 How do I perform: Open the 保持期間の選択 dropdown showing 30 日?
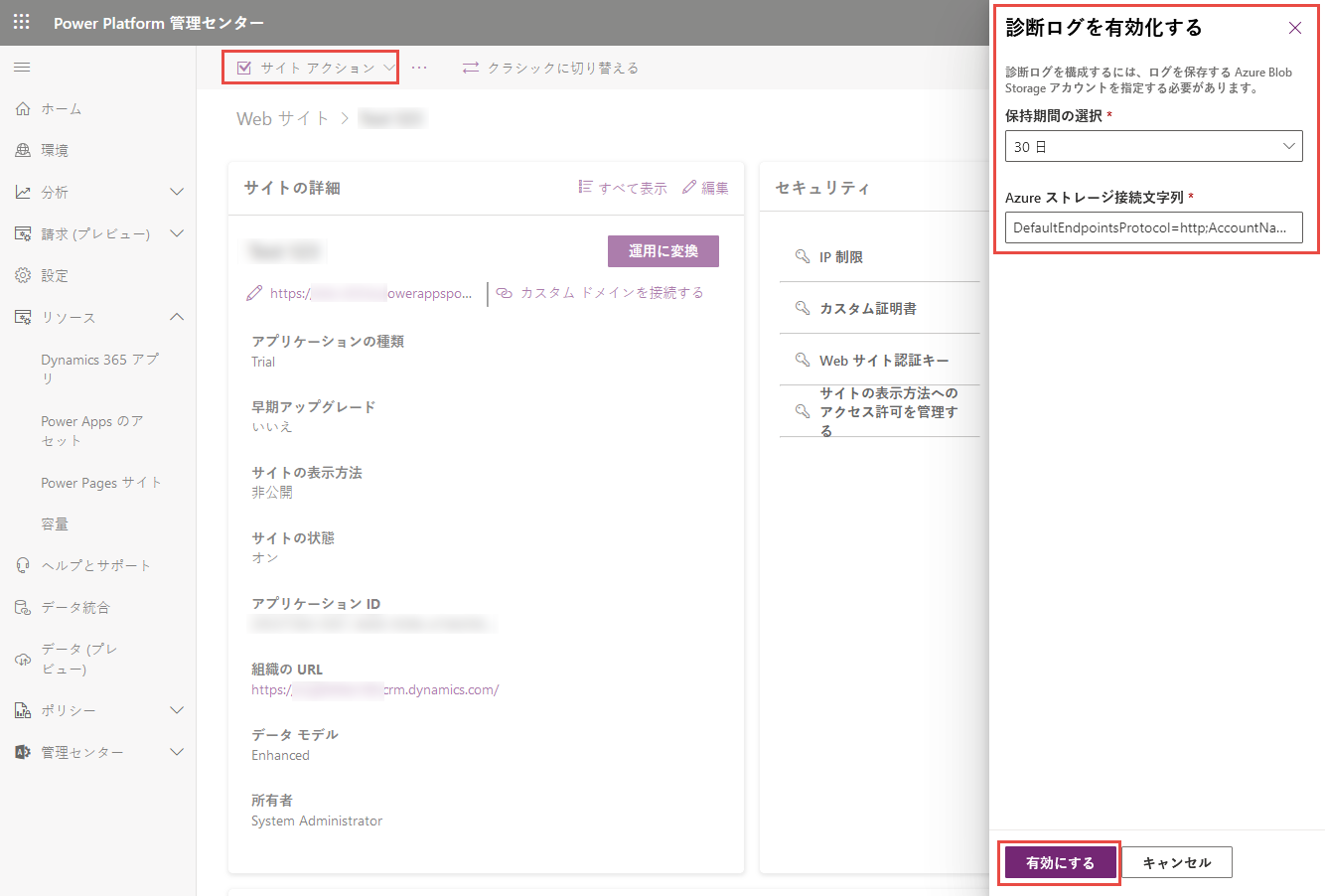click(1153, 146)
